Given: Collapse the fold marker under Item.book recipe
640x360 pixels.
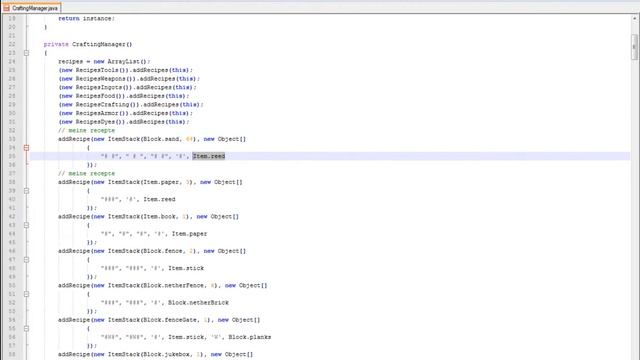Looking at the screenshot, I should click(x=26, y=225).
